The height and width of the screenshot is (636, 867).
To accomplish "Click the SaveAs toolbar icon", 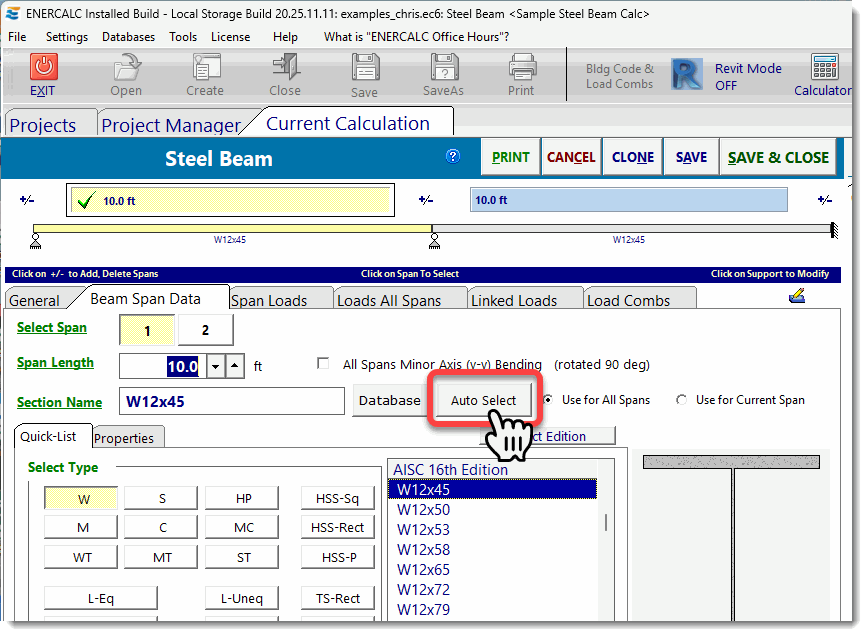I will point(445,67).
